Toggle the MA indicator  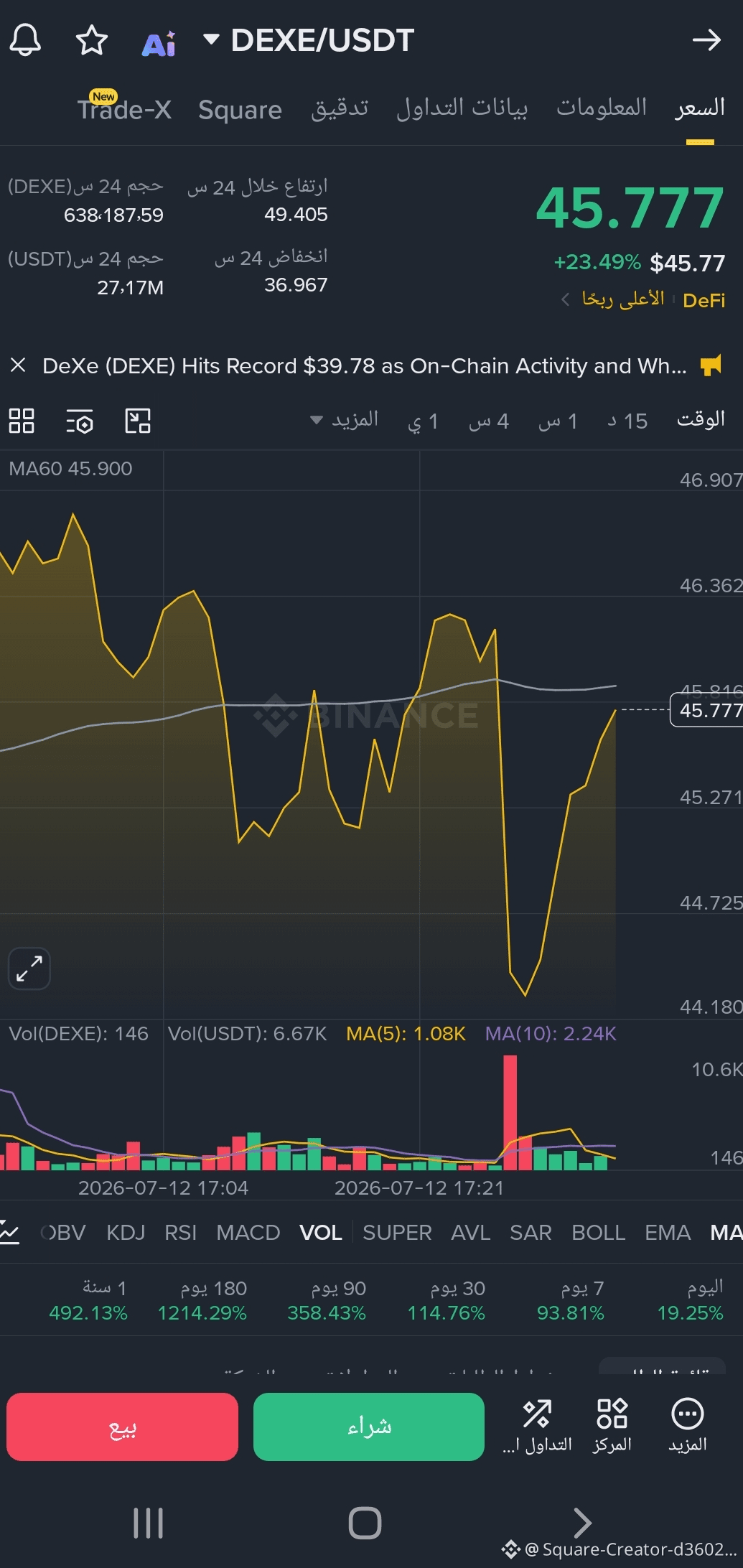(726, 1233)
